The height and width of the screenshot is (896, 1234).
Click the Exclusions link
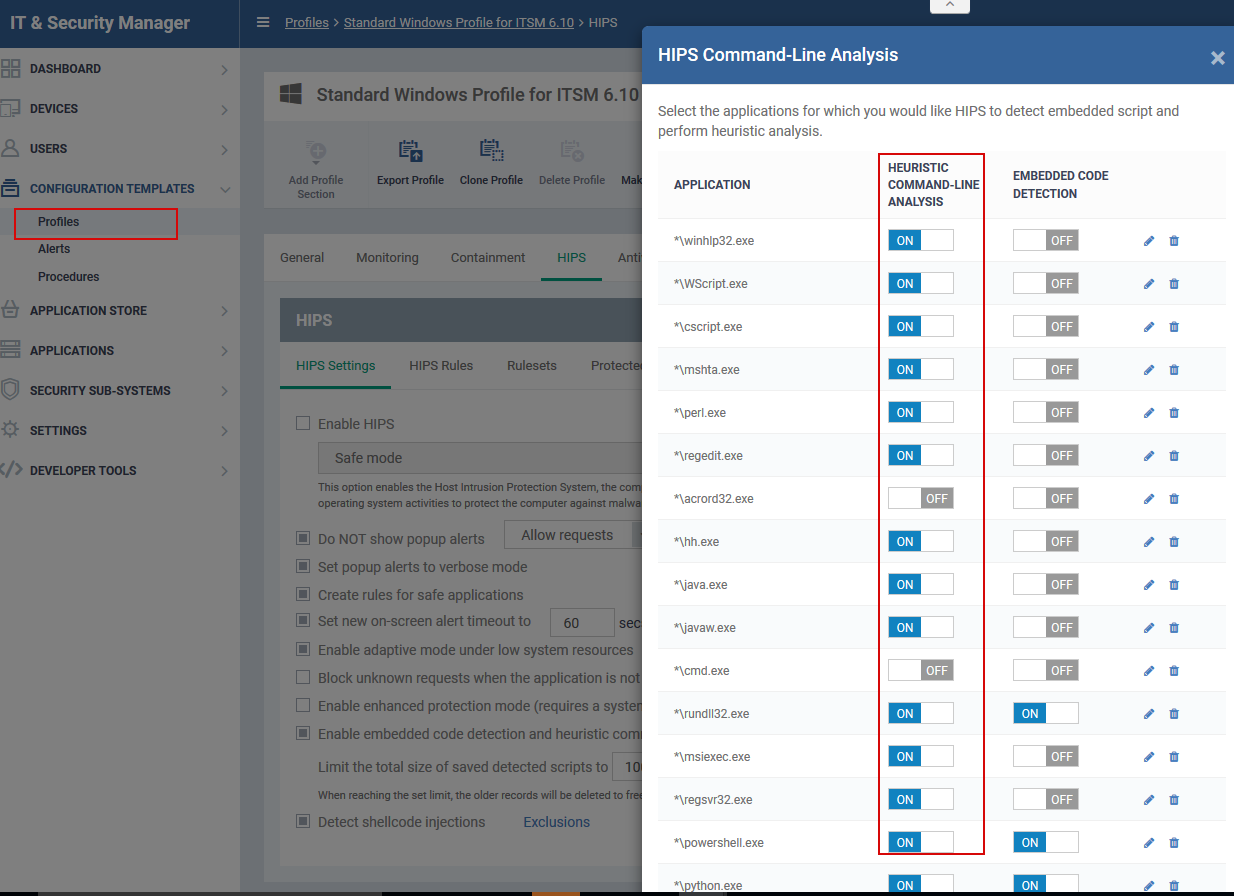pyautogui.click(x=557, y=822)
